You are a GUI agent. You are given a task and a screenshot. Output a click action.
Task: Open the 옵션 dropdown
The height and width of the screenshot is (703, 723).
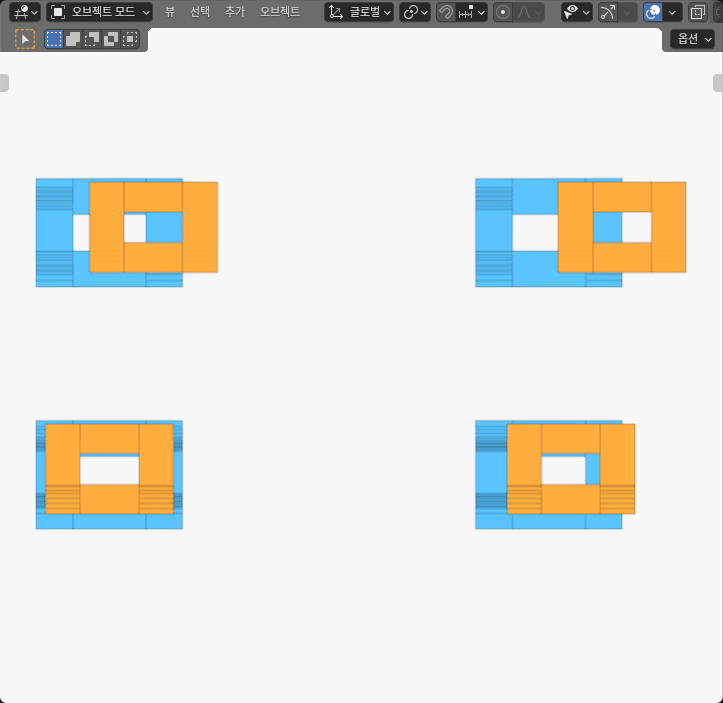coord(695,39)
